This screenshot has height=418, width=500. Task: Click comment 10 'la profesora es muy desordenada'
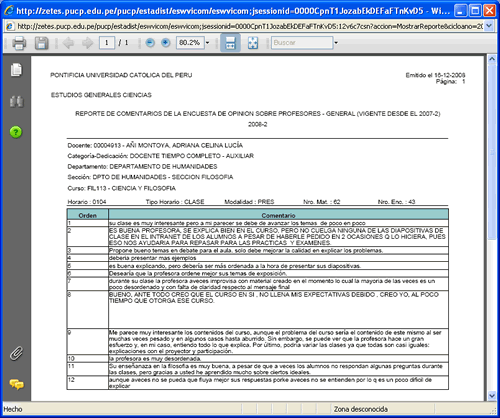click(x=155, y=359)
